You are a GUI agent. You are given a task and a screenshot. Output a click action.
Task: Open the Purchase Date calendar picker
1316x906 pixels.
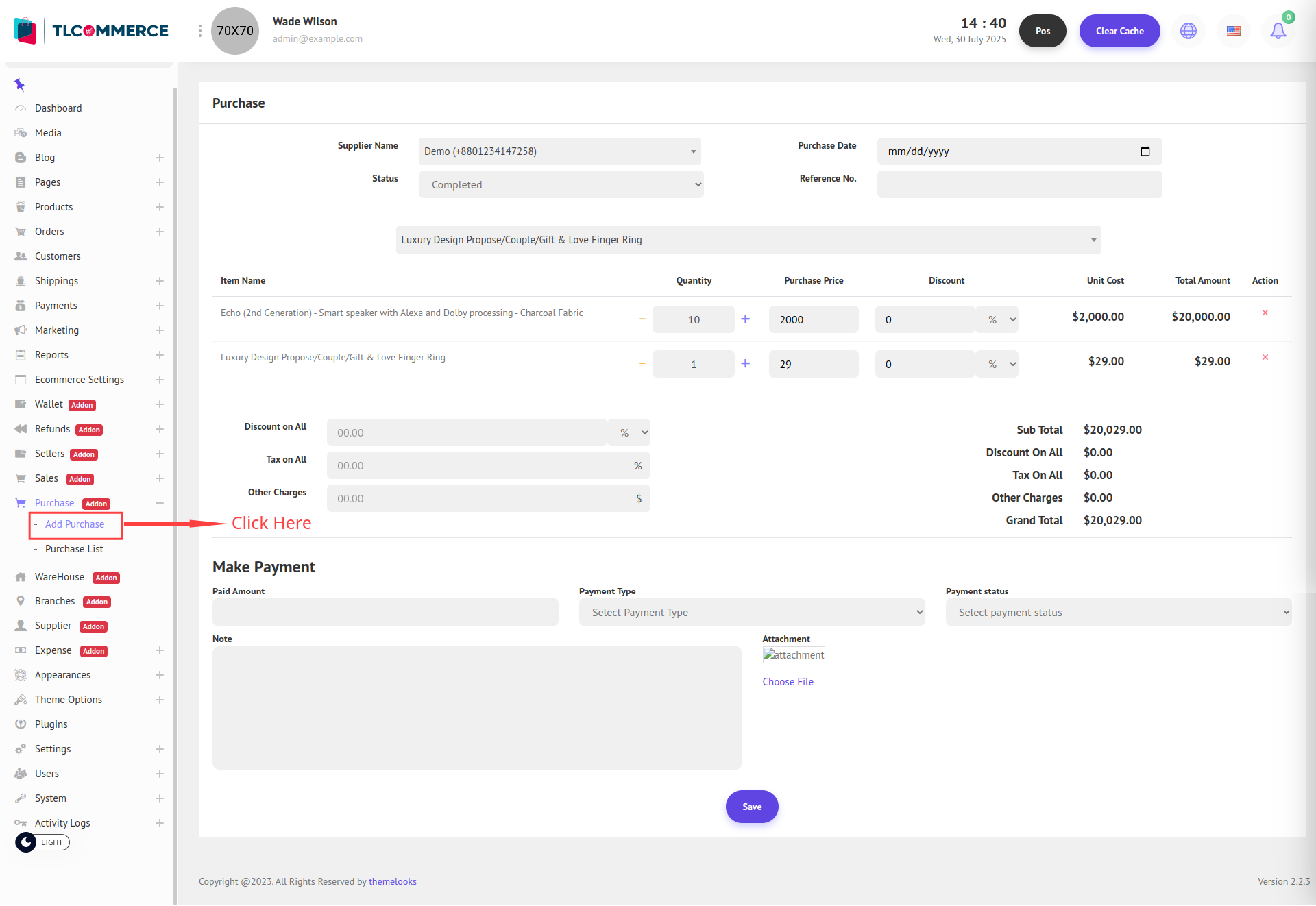(1145, 151)
